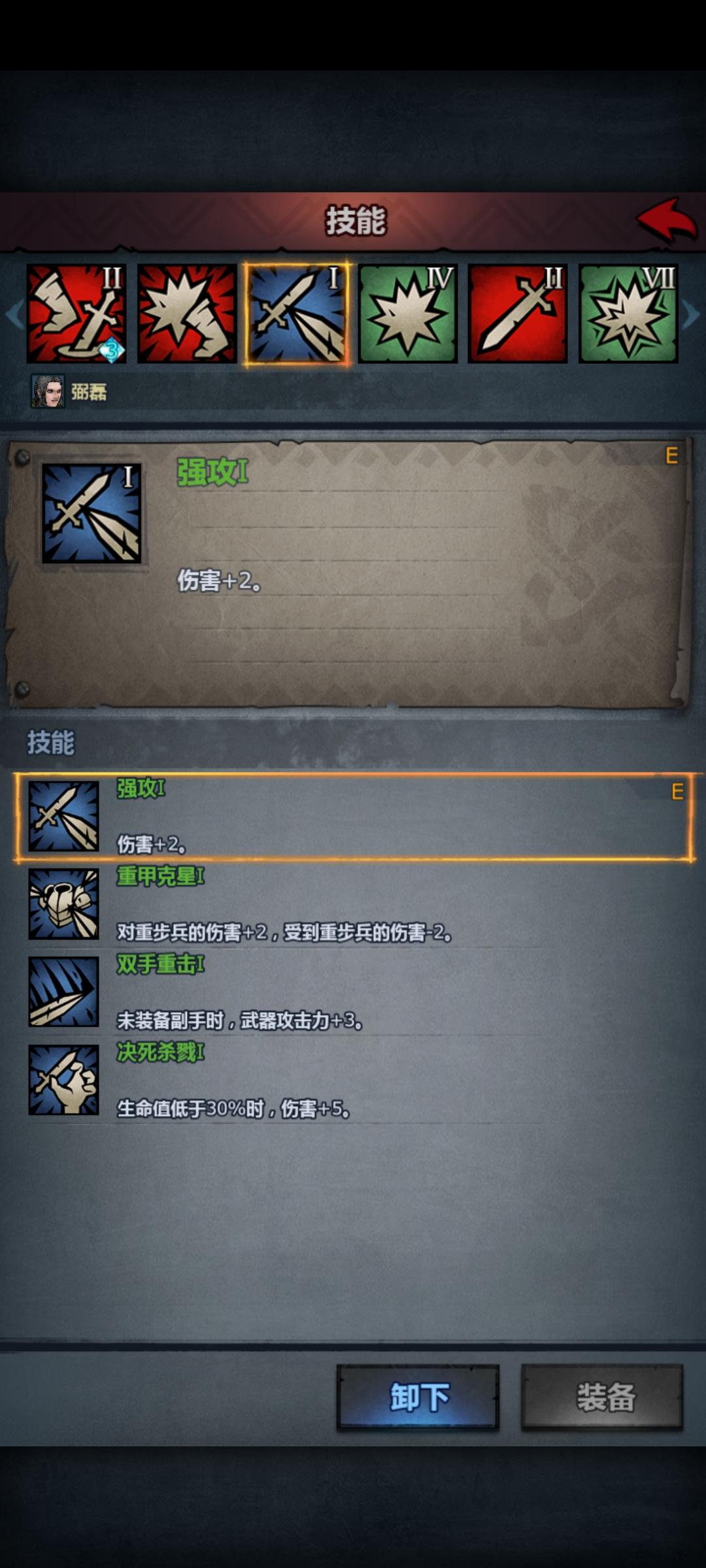Show next skill slots with right chevron
Viewport: 706px width, 1568px height.
click(692, 315)
